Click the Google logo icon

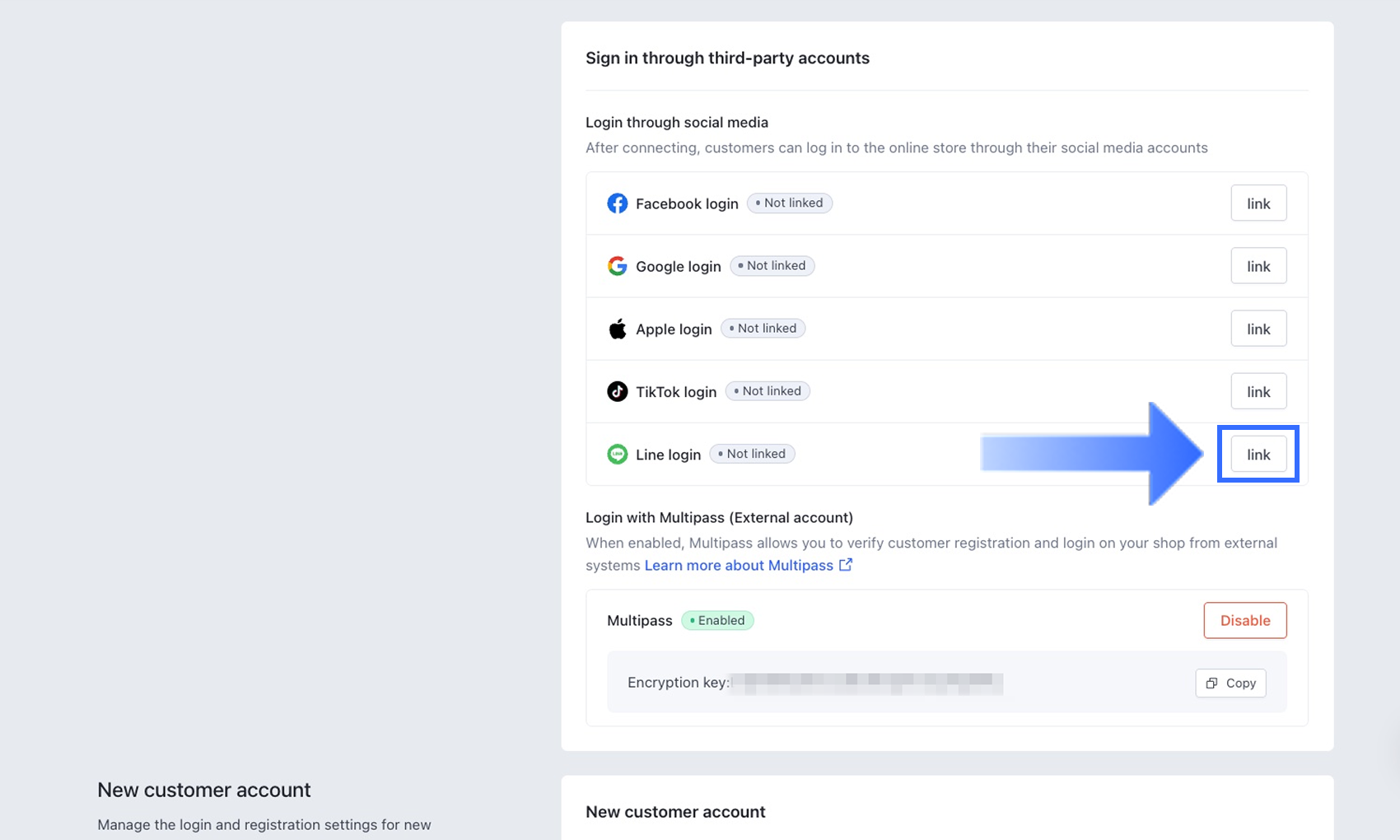pyautogui.click(x=617, y=266)
